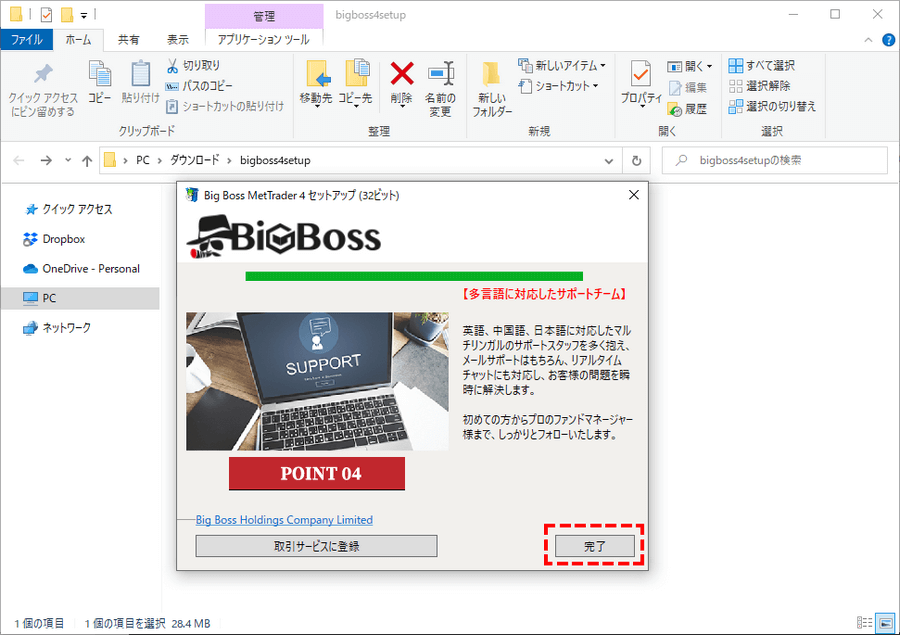Expand Shortcut (ショートカット) dropdown
The height and width of the screenshot is (635, 900).
pos(595,86)
